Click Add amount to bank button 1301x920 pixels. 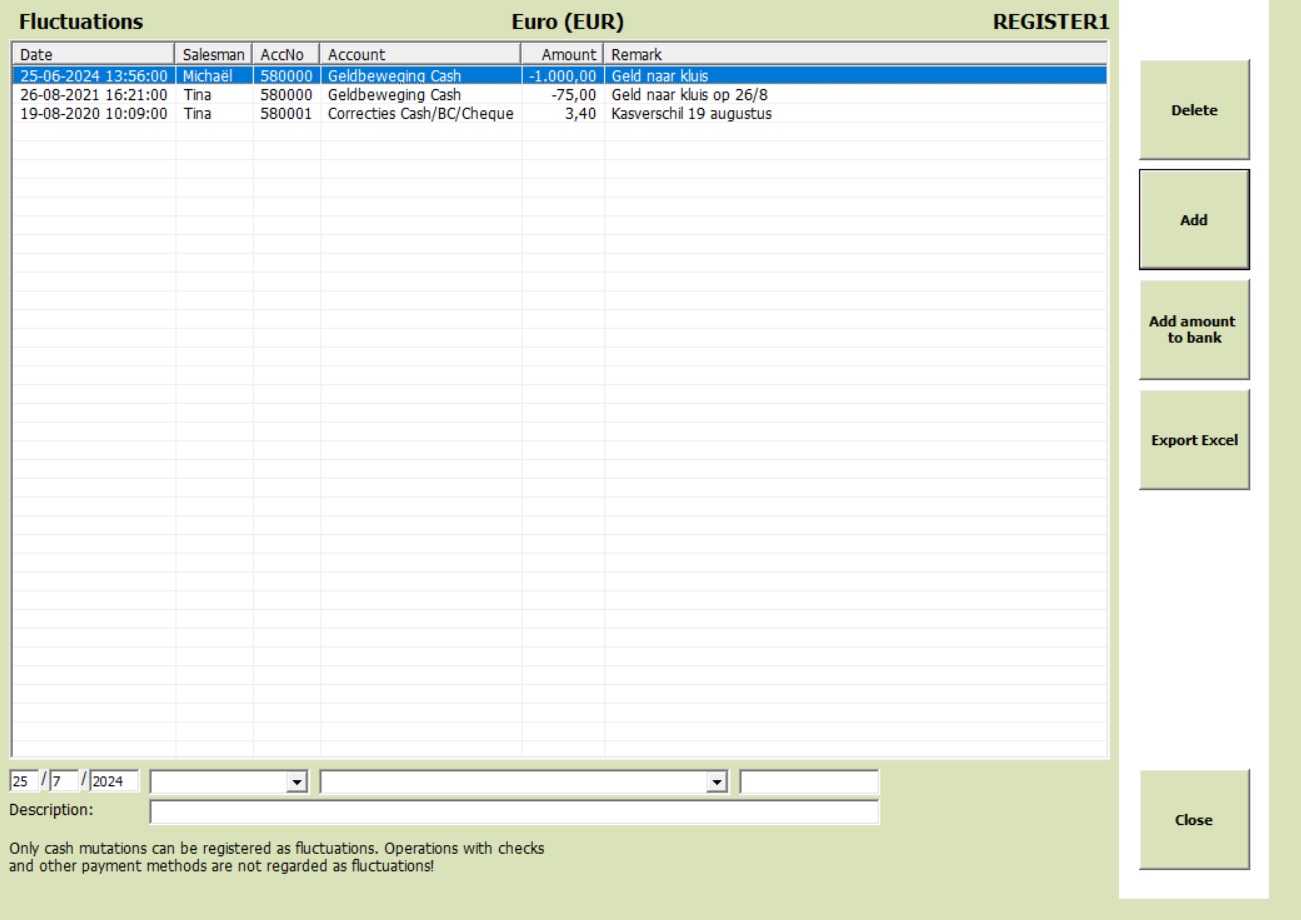click(1194, 330)
